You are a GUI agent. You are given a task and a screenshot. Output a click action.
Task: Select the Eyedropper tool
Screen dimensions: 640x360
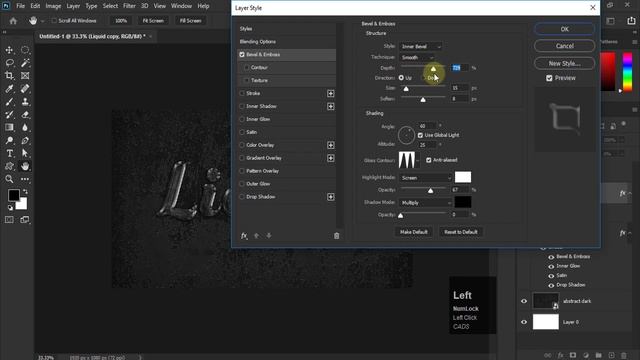coord(9,89)
